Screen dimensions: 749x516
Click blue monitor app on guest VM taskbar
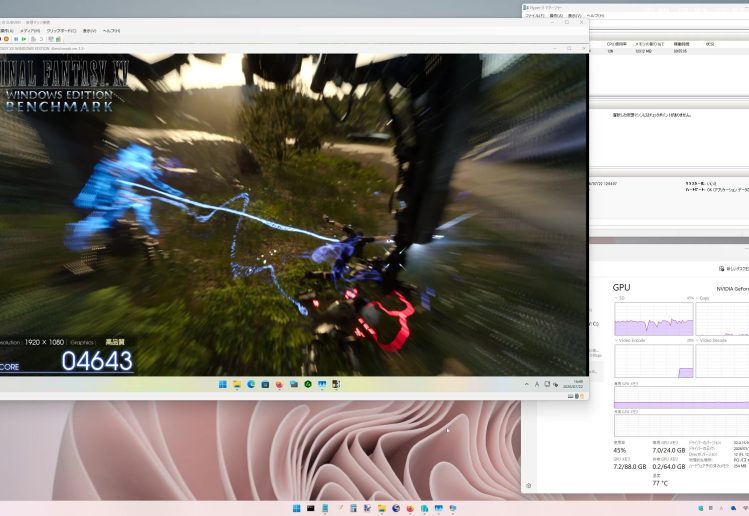tap(322, 384)
